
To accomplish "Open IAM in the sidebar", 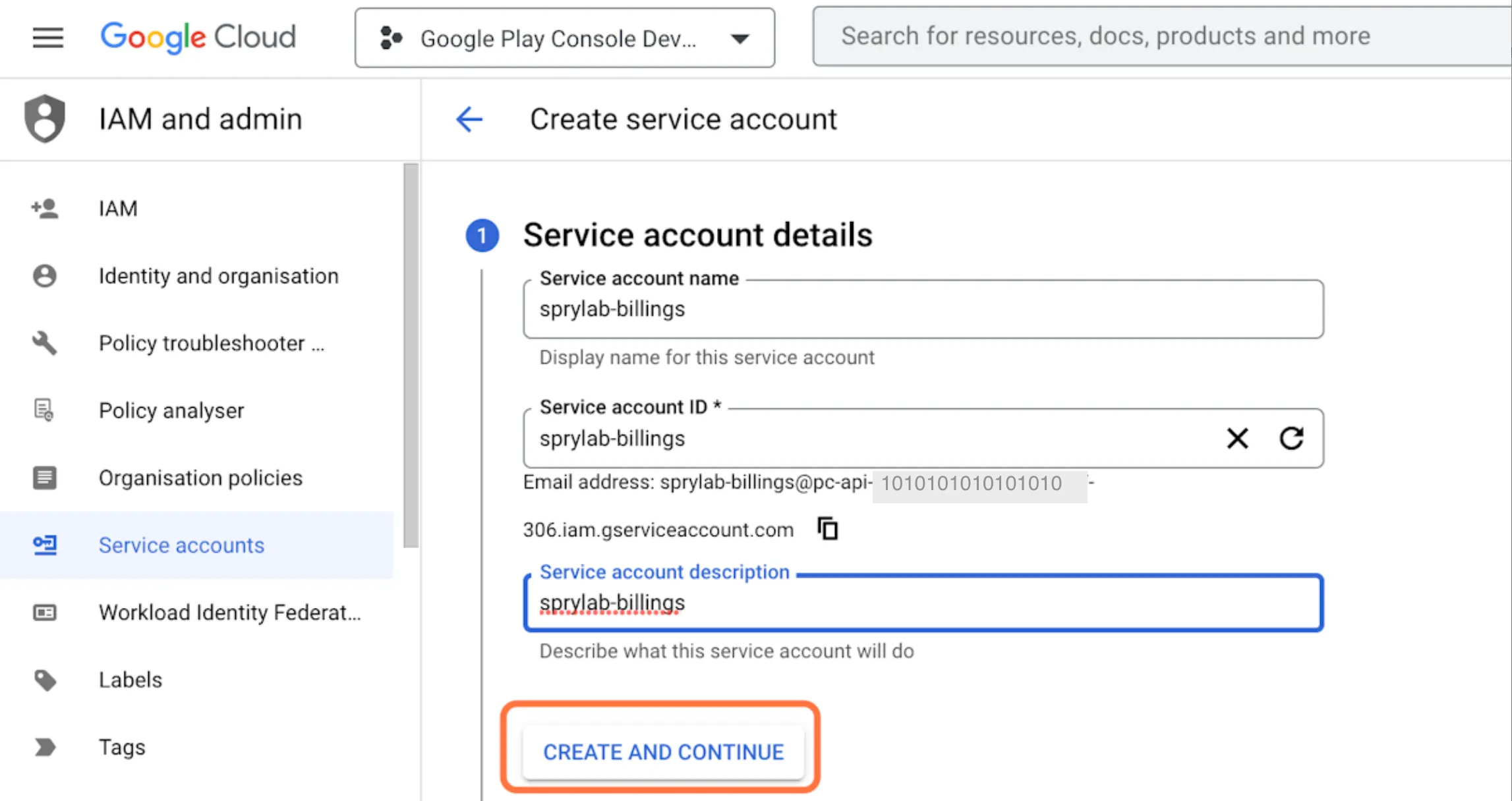I will pos(196,209).
